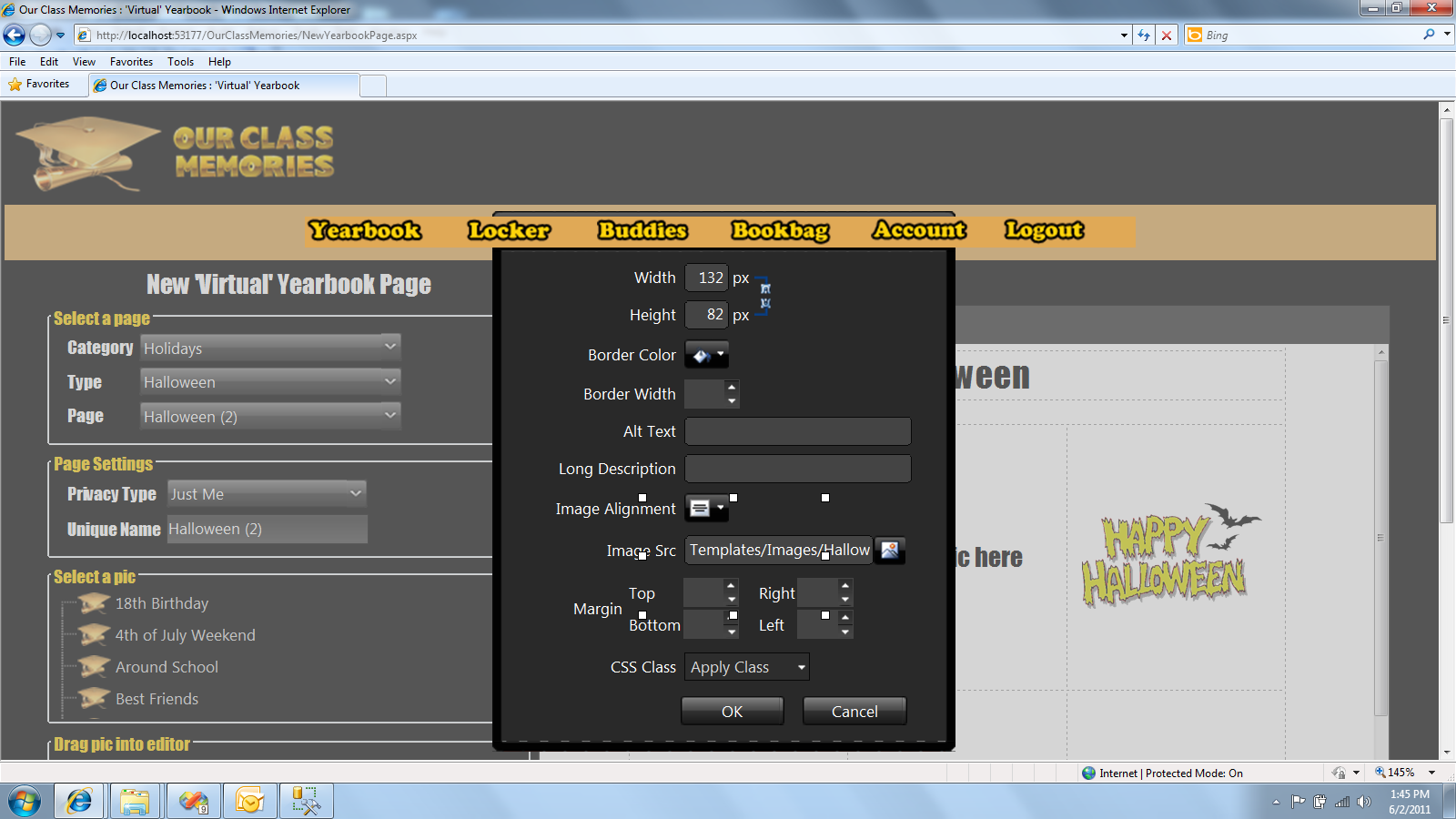Click the Unique Name text field
The image size is (1456, 819).
click(x=268, y=529)
